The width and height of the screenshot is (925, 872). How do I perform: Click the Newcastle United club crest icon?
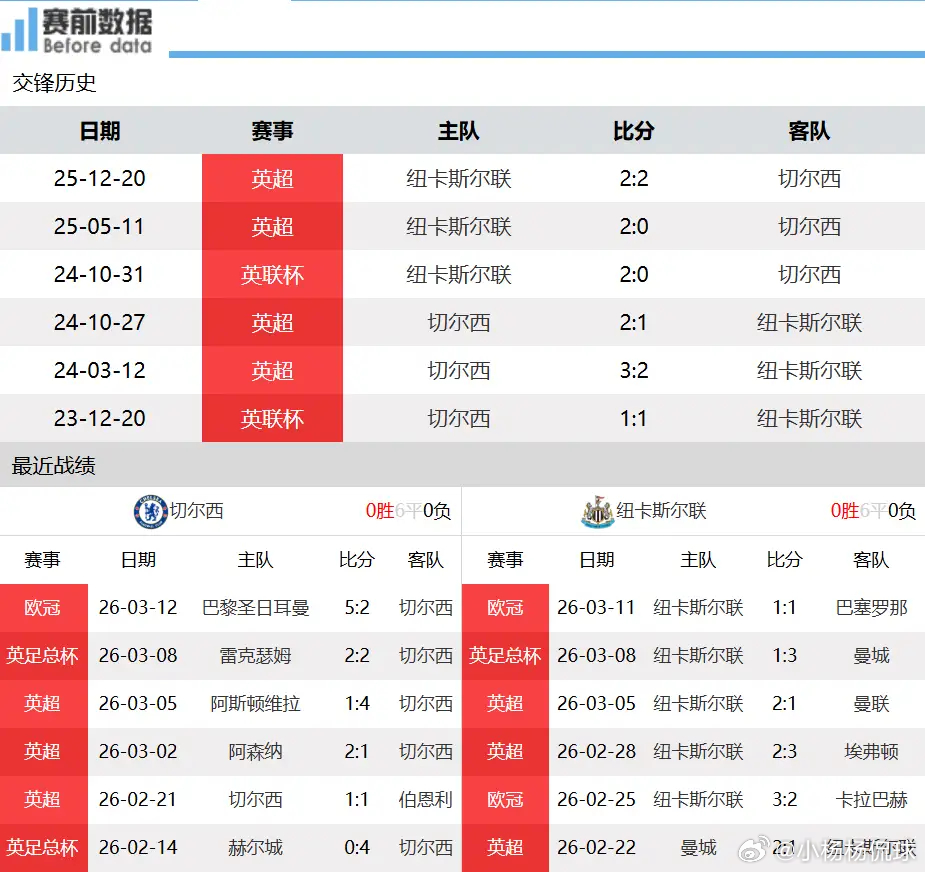click(x=596, y=509)
